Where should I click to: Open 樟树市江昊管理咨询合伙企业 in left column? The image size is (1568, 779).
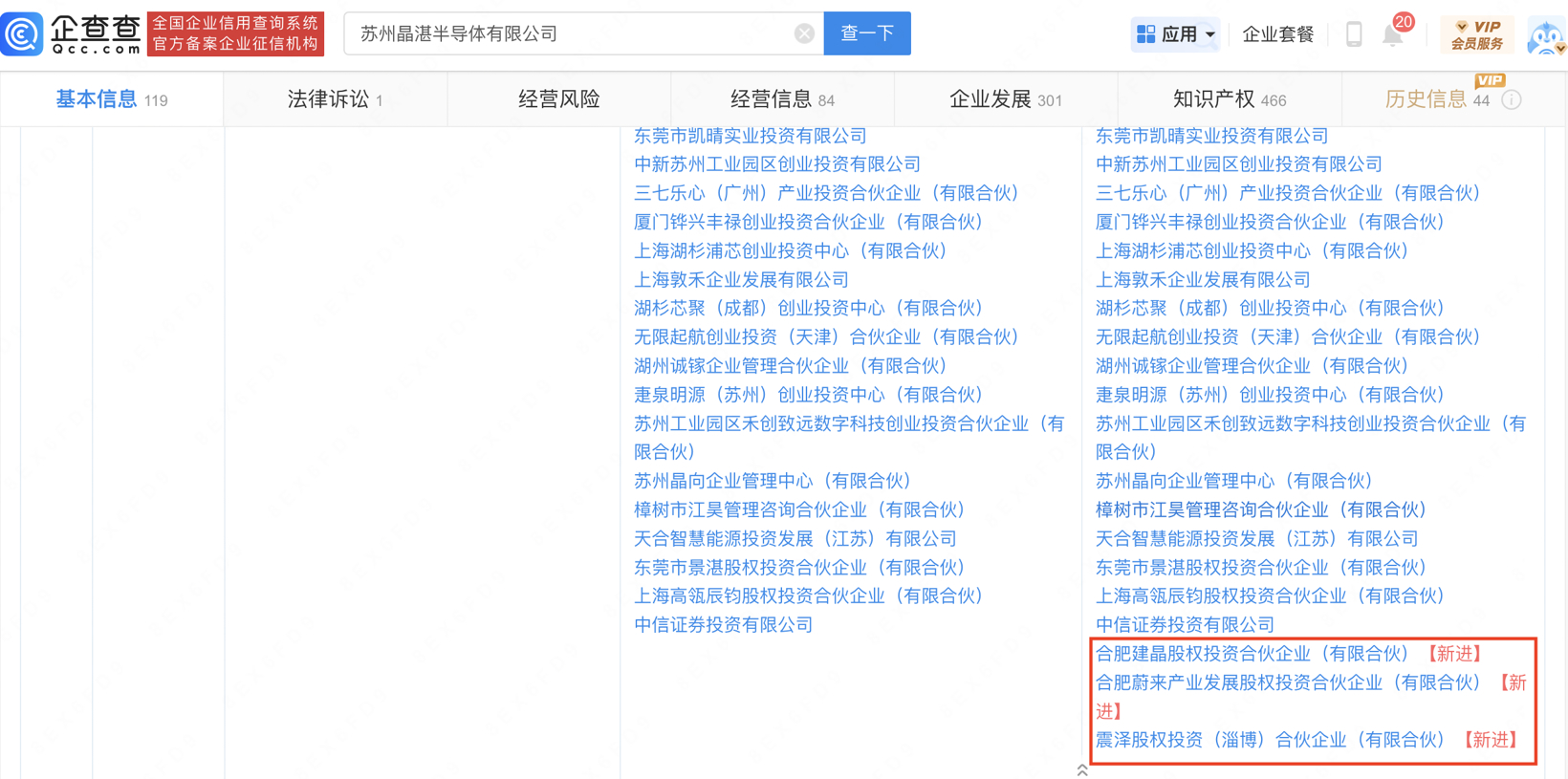click(800, 509)
